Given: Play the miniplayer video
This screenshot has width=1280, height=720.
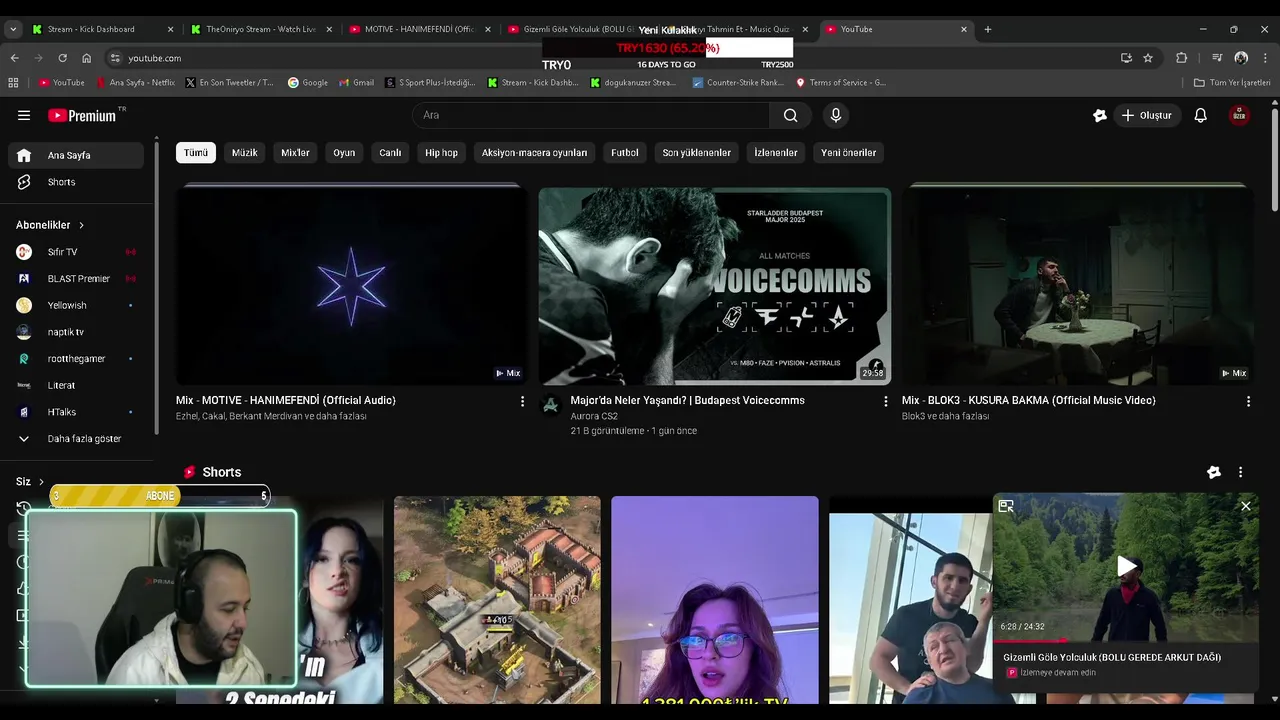Looking at the screenshot, I should [x=1126, y=567].
